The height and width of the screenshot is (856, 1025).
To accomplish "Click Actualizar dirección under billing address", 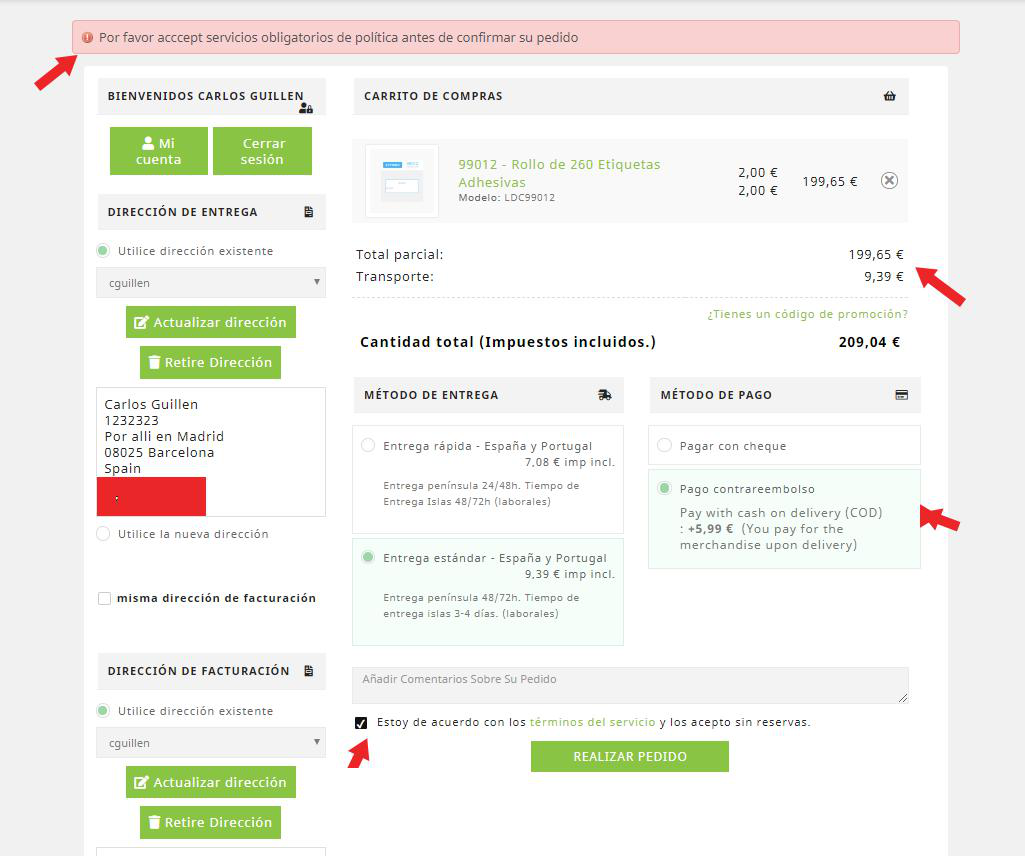I will pos(210,782).
